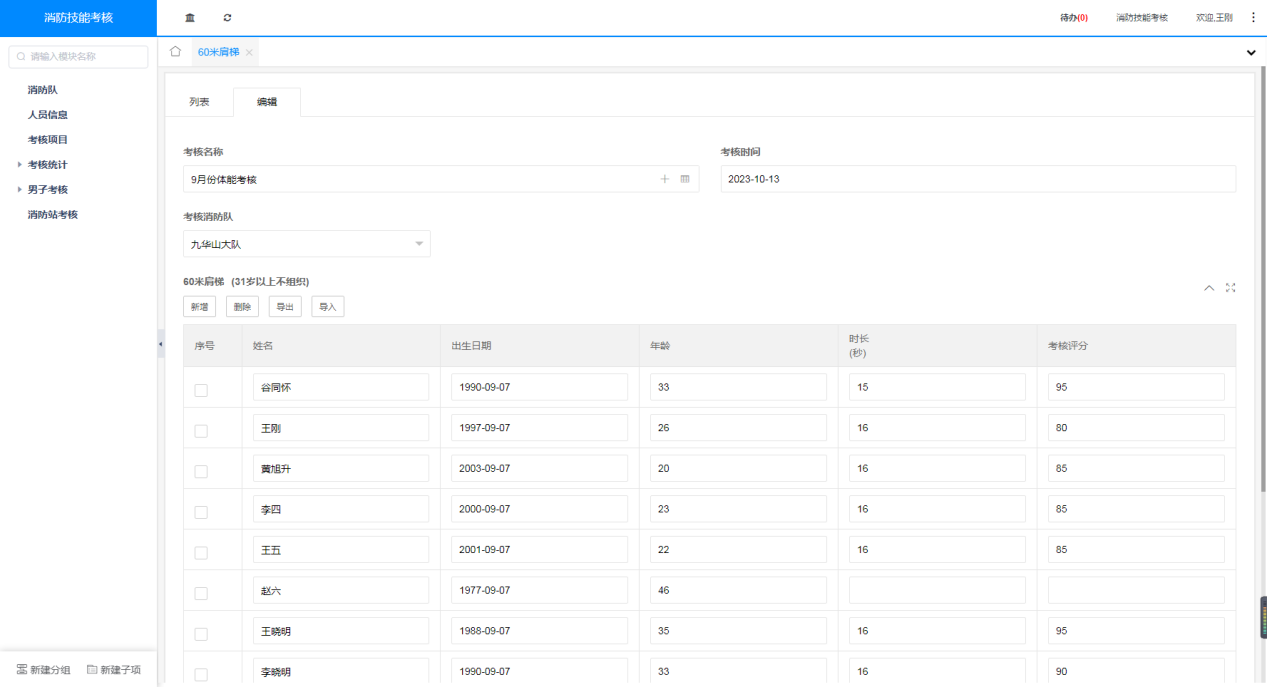Open 人员信息 in the sidebar
Image resolution: width=1267 pixels, height=687 pixels.
47,115
